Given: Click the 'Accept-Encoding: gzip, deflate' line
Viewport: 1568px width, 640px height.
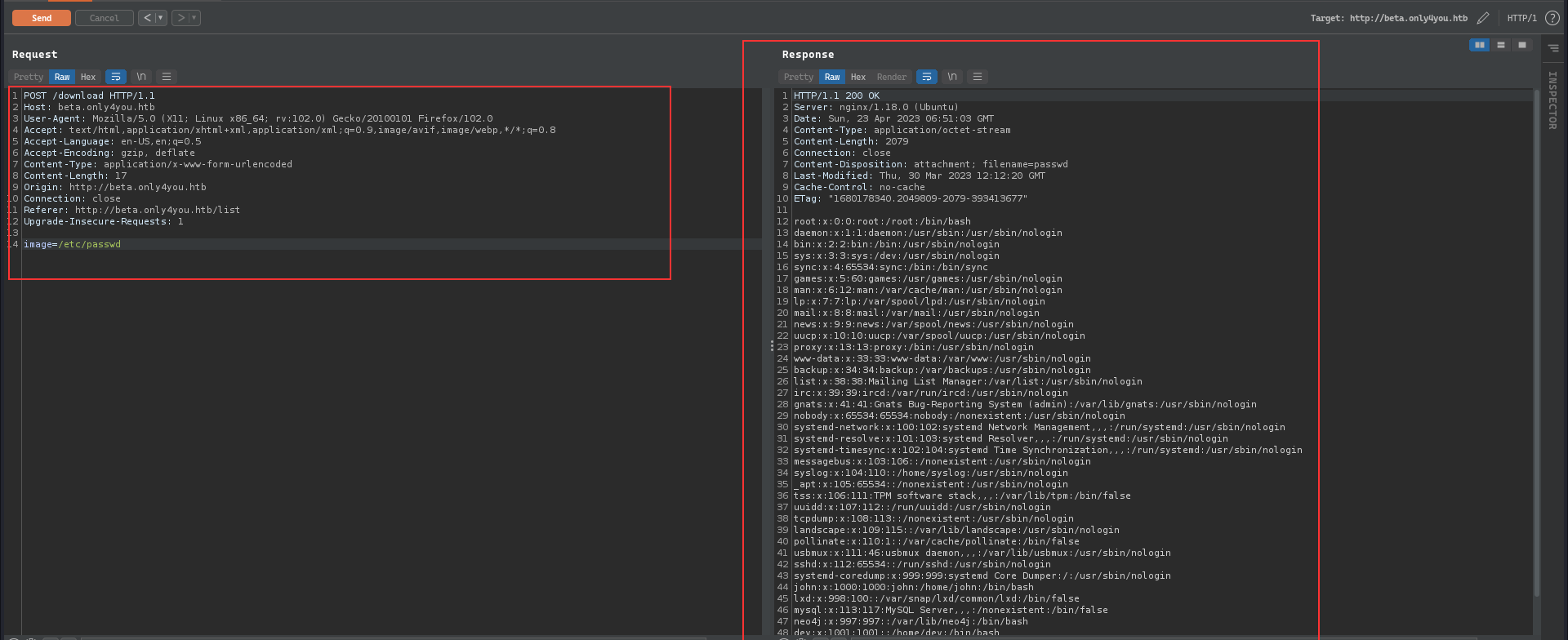Looking at the screenshot, I should click(x=109, y=153).
